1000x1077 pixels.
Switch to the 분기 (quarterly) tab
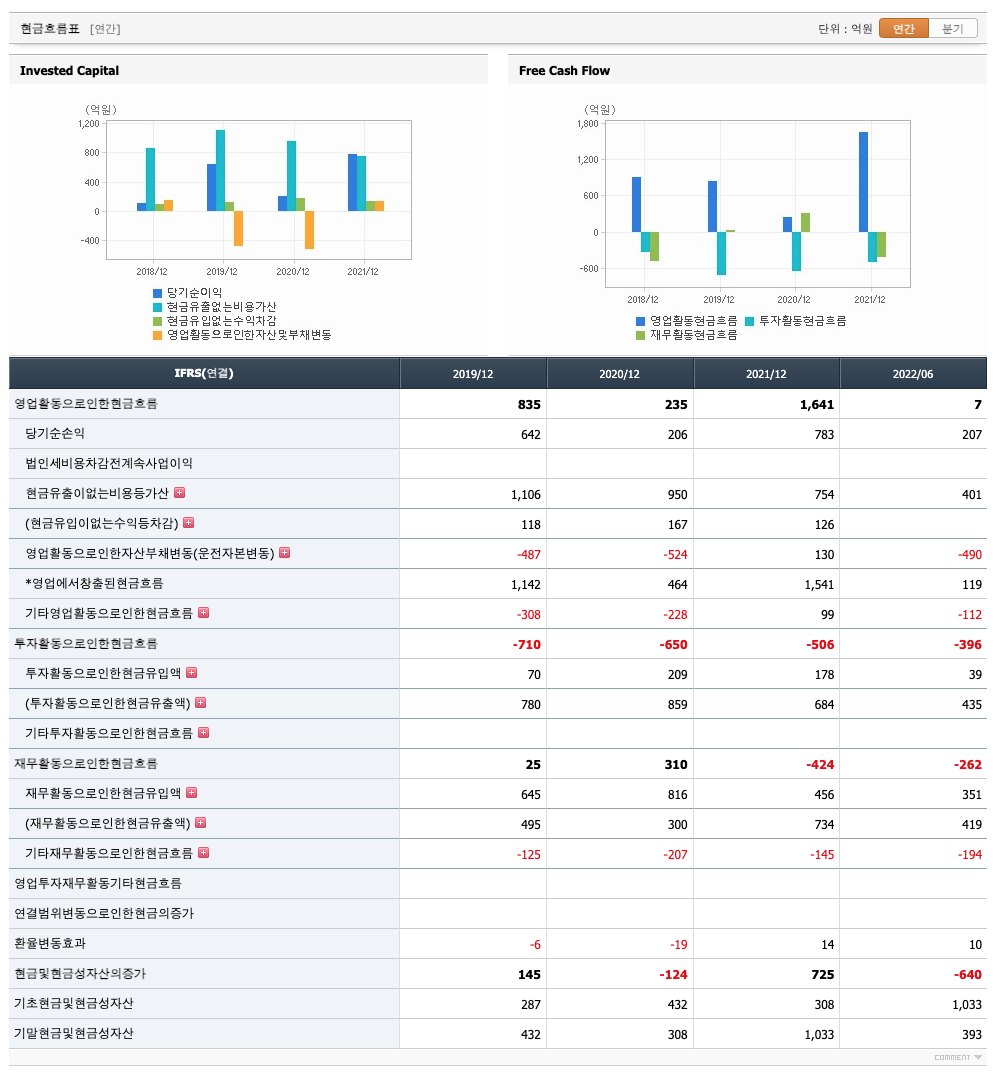[952, 28]
